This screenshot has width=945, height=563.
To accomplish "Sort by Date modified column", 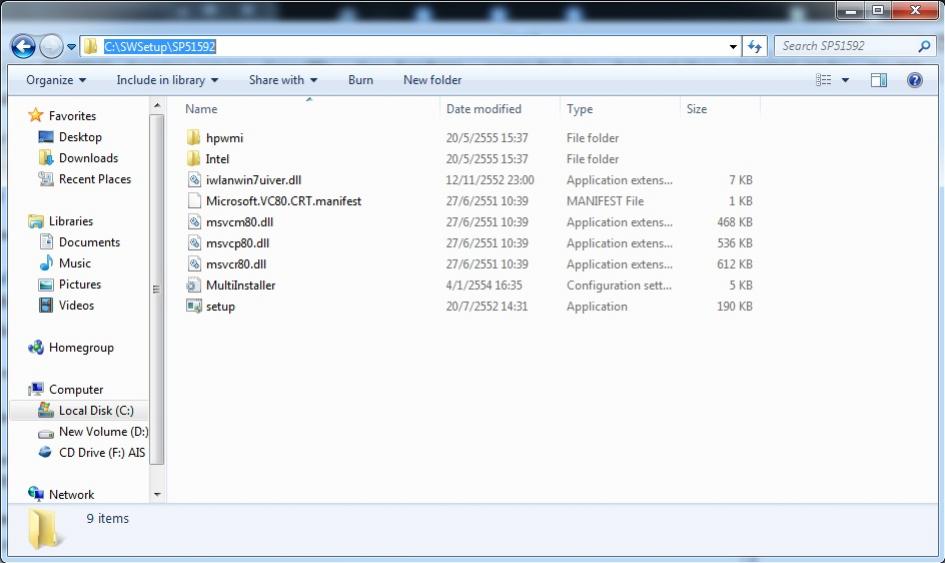I will 484,109.
